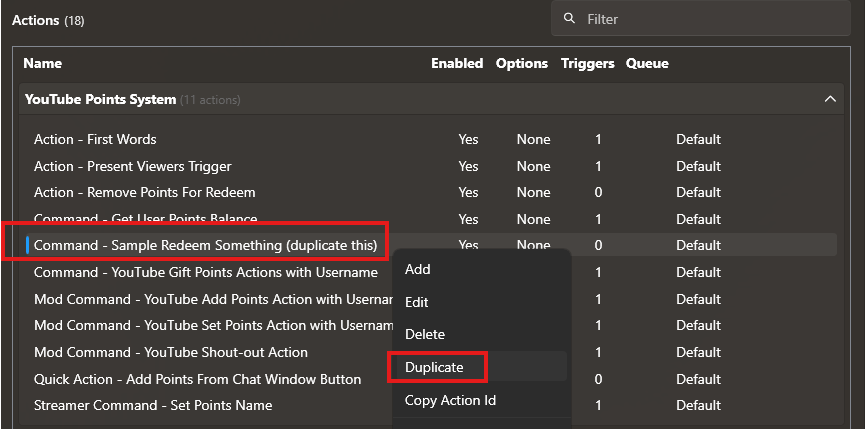Click Edit in the context menu
The width and height of the screenshot is (865, 429).
click(416, 301)
